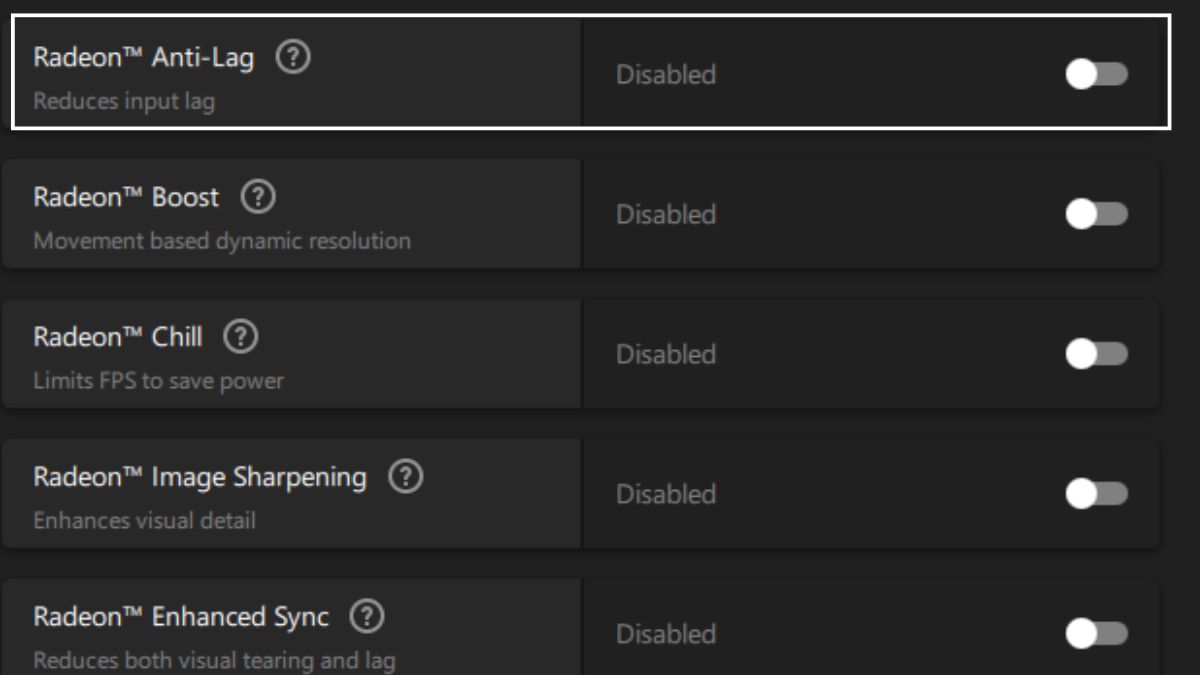This screenshot has width=1200, height=675.
Task: Click Disabled status for Radeon Chill
Action: tap(665, 355)
